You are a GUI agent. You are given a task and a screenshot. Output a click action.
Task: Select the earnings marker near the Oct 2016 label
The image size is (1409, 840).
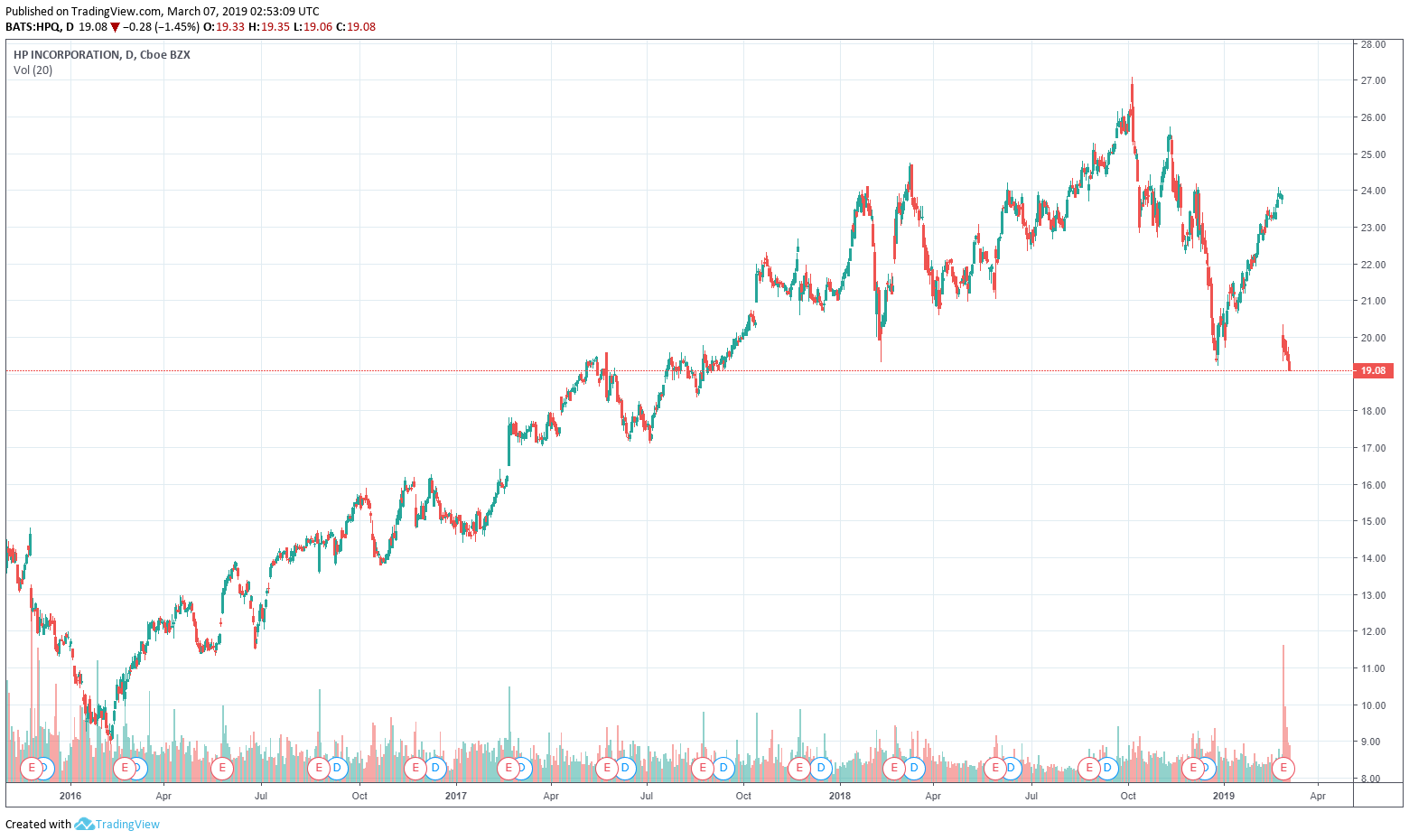[321, 769]
